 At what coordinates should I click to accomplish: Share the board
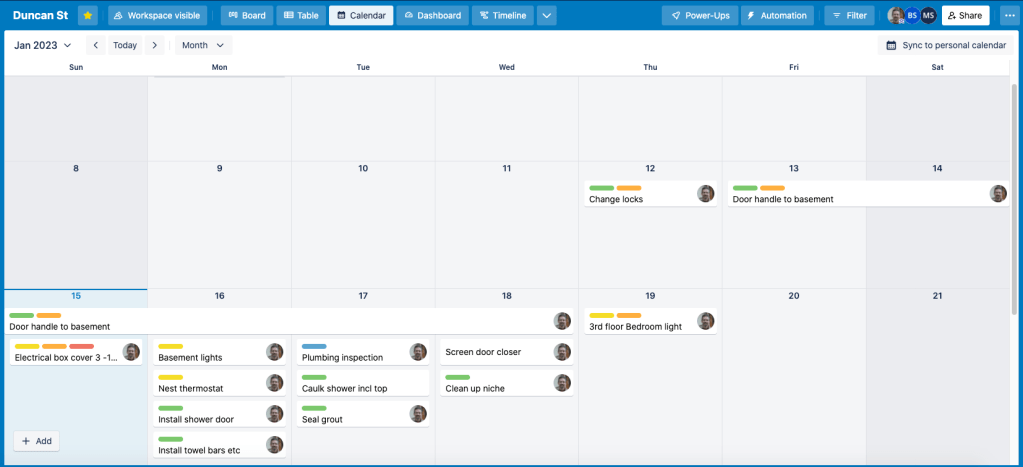click(964, 16)
